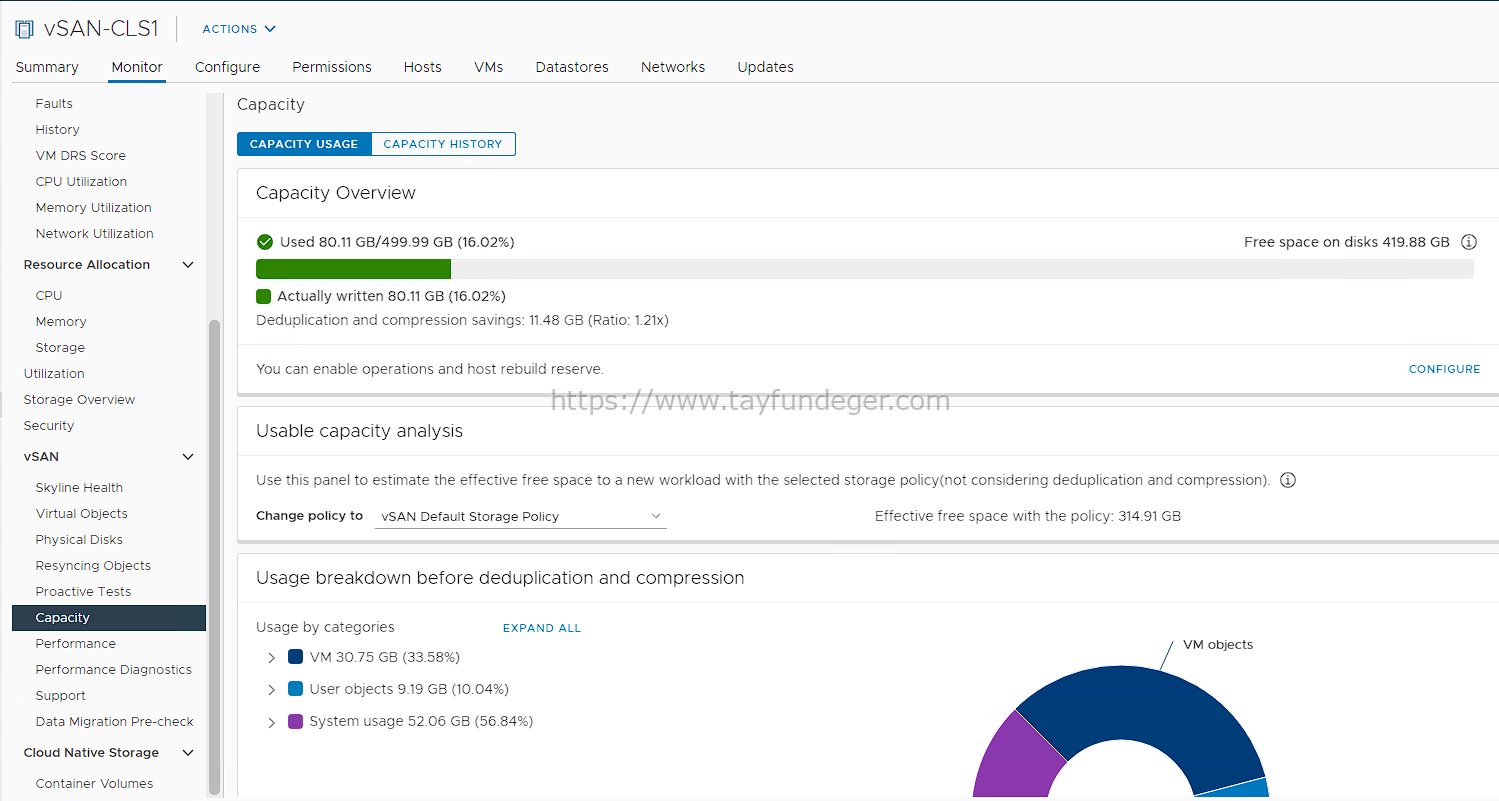1499x801 pixels.
Task: Open the Change policy to dropdown
Action: coord(520,516)
